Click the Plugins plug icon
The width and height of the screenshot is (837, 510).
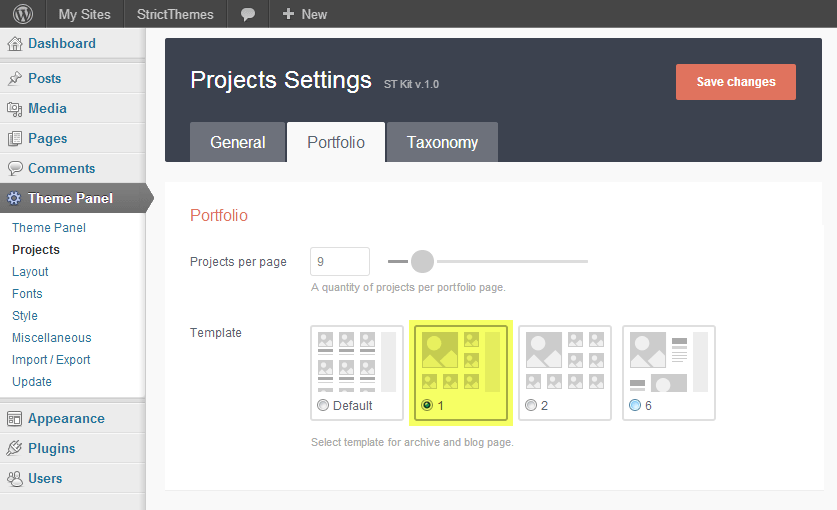[15, 449]
